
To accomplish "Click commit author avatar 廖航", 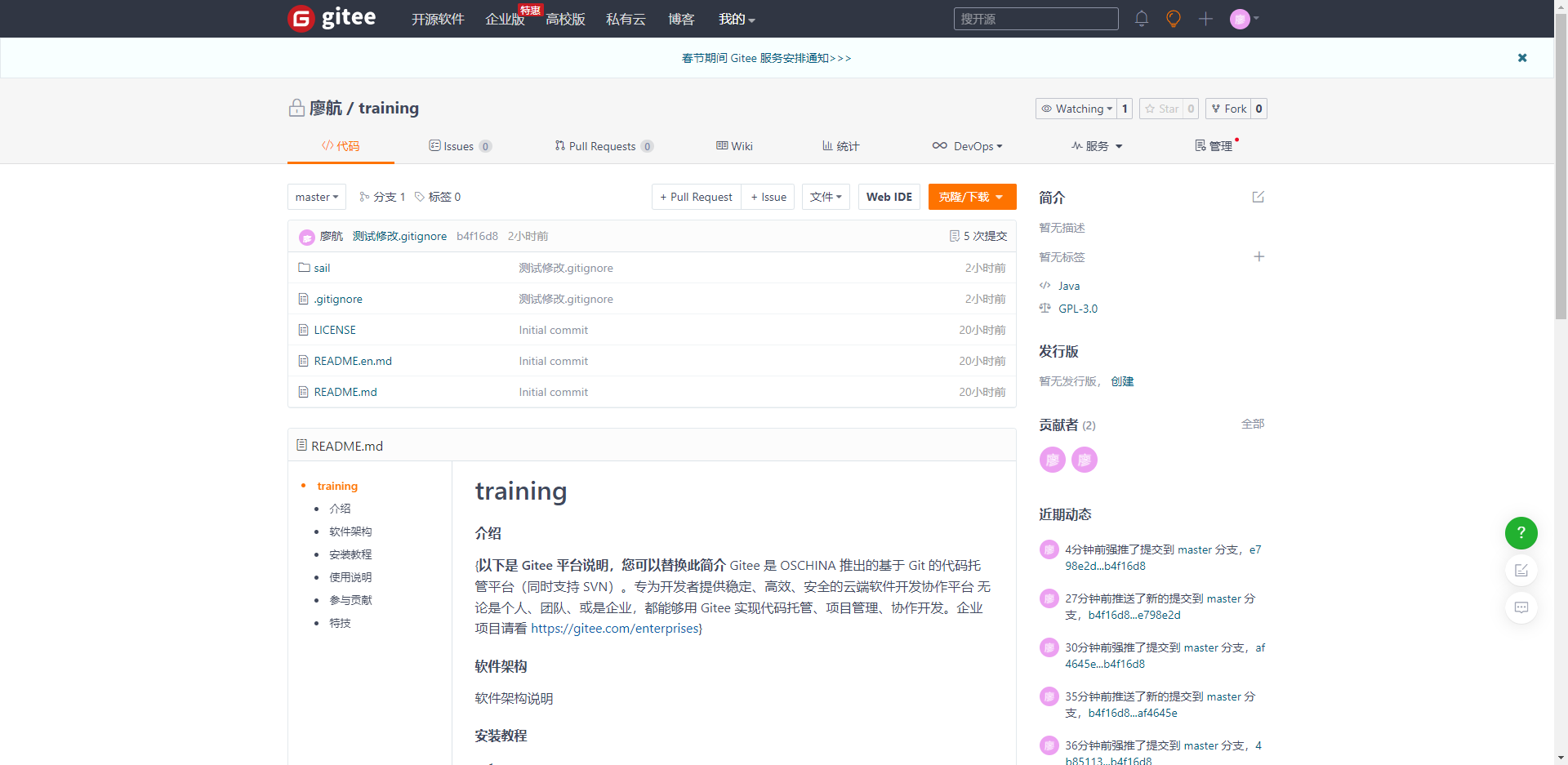I will [307, 237].
